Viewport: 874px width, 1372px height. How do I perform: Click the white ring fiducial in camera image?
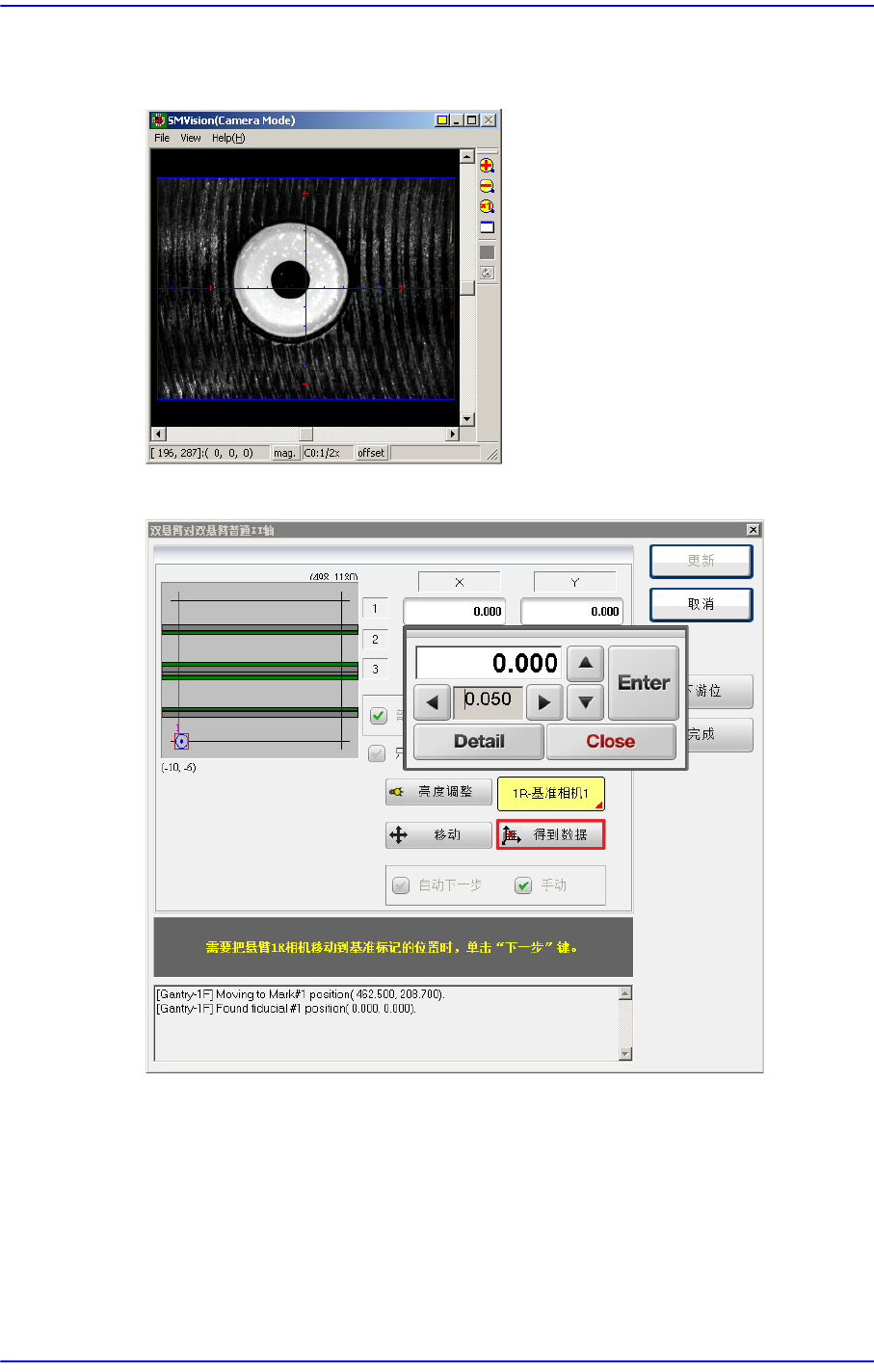tap(290, 278)
